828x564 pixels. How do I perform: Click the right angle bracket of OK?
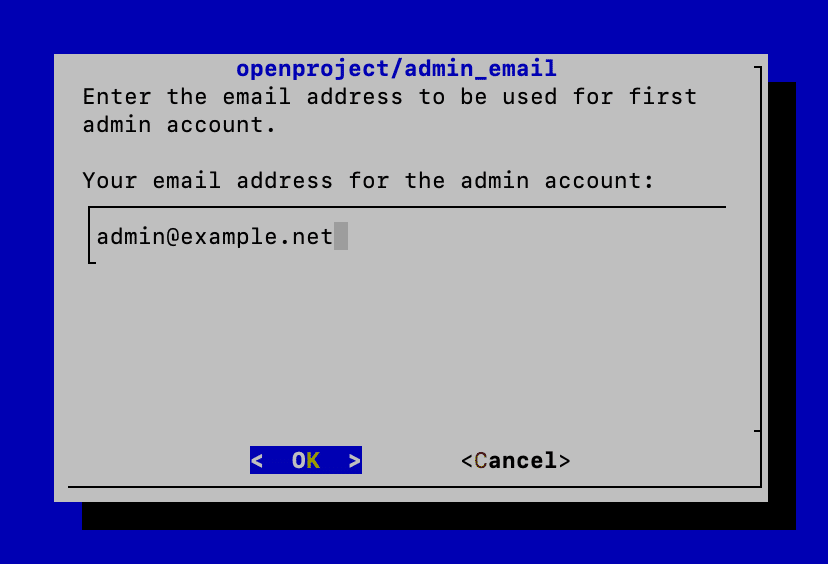click(355, 460)
